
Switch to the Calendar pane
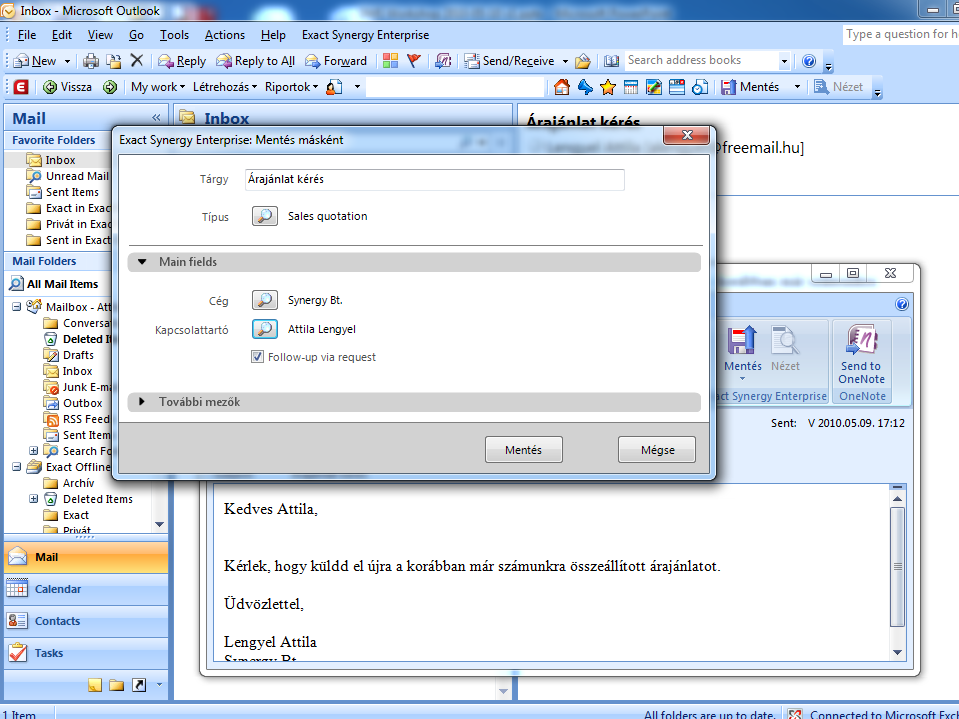[86, 589]
